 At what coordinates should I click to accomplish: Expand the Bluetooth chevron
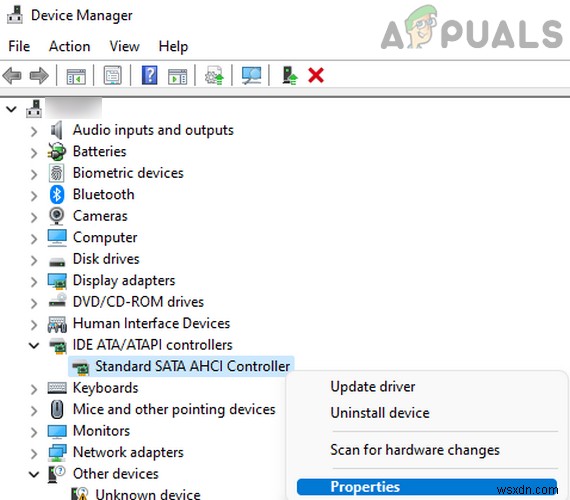tap(34, 196)
